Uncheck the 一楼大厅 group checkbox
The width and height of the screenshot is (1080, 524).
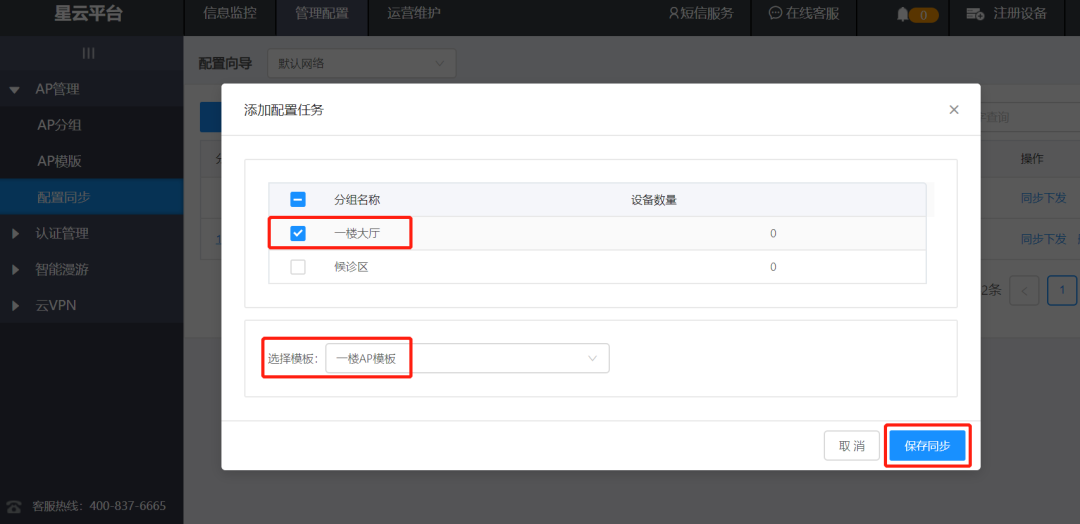pos(298,233)
